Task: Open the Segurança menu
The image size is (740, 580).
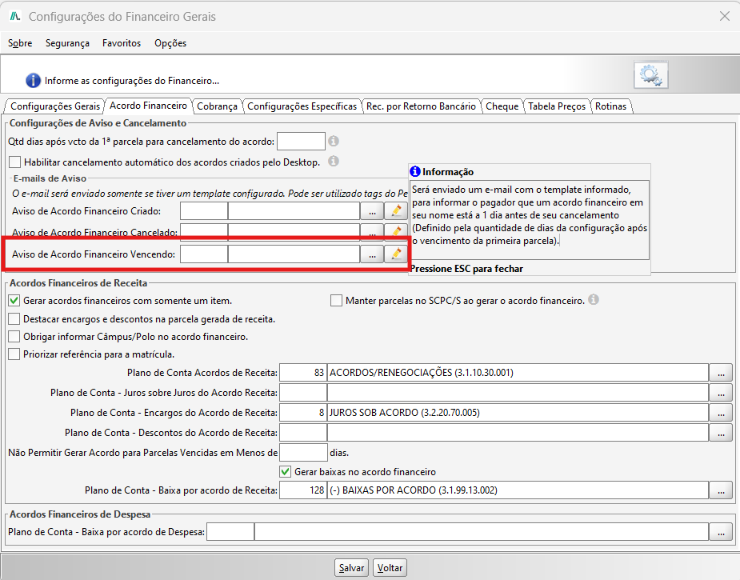Action: 67,43
